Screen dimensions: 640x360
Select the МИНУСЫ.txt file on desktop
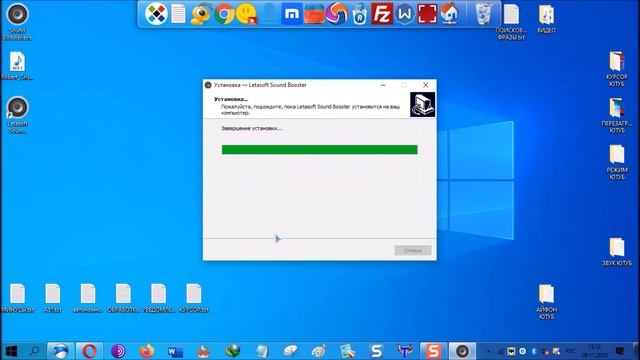point(18,298)
